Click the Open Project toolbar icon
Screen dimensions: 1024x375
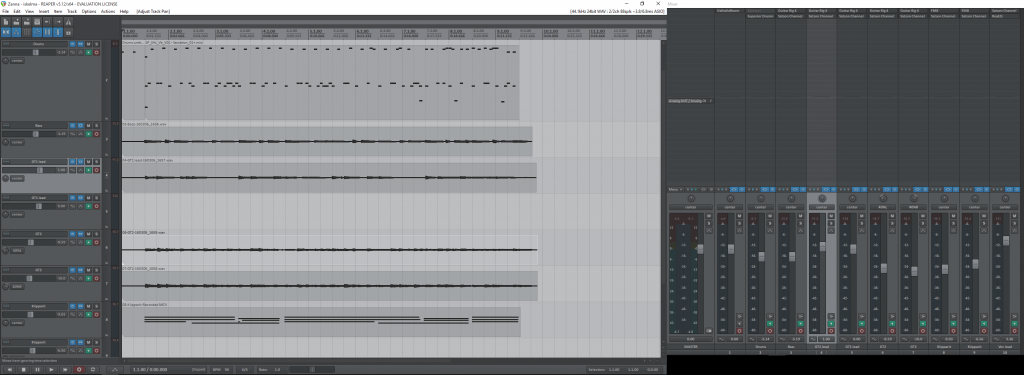pyautogui.click(x=16, y=22)
